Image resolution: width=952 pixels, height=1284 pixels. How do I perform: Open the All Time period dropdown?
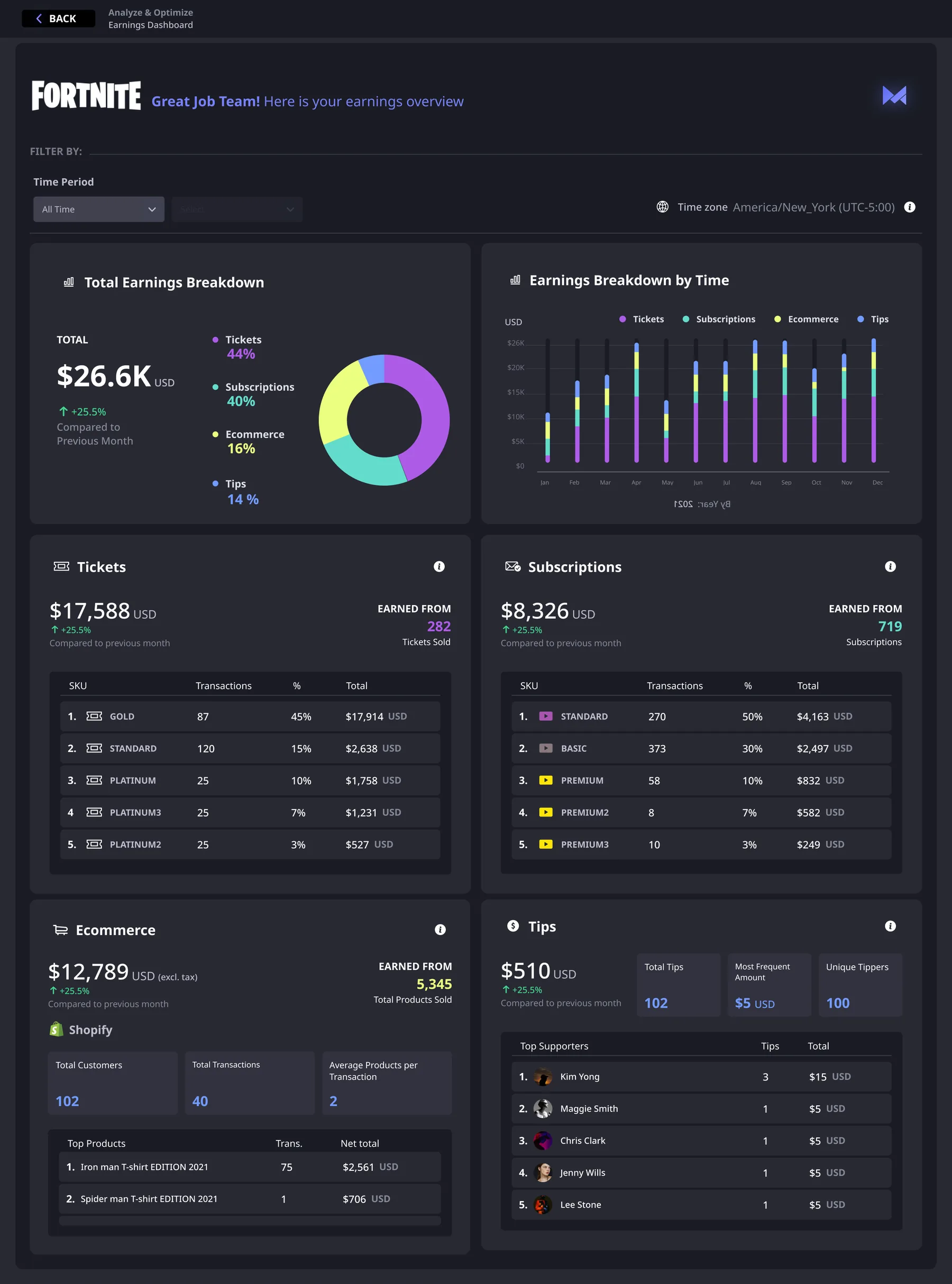[x=98, y=209]
